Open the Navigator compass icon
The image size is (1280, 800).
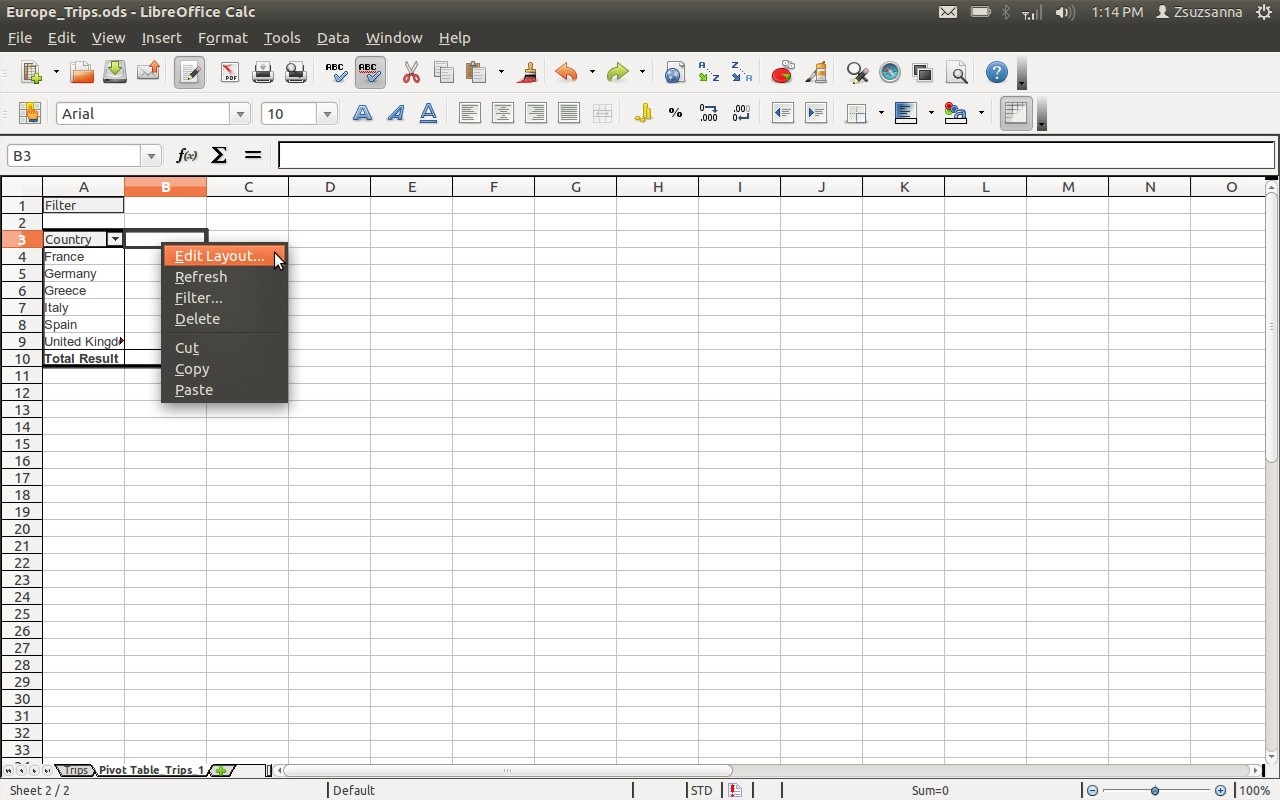pos(890,73)
